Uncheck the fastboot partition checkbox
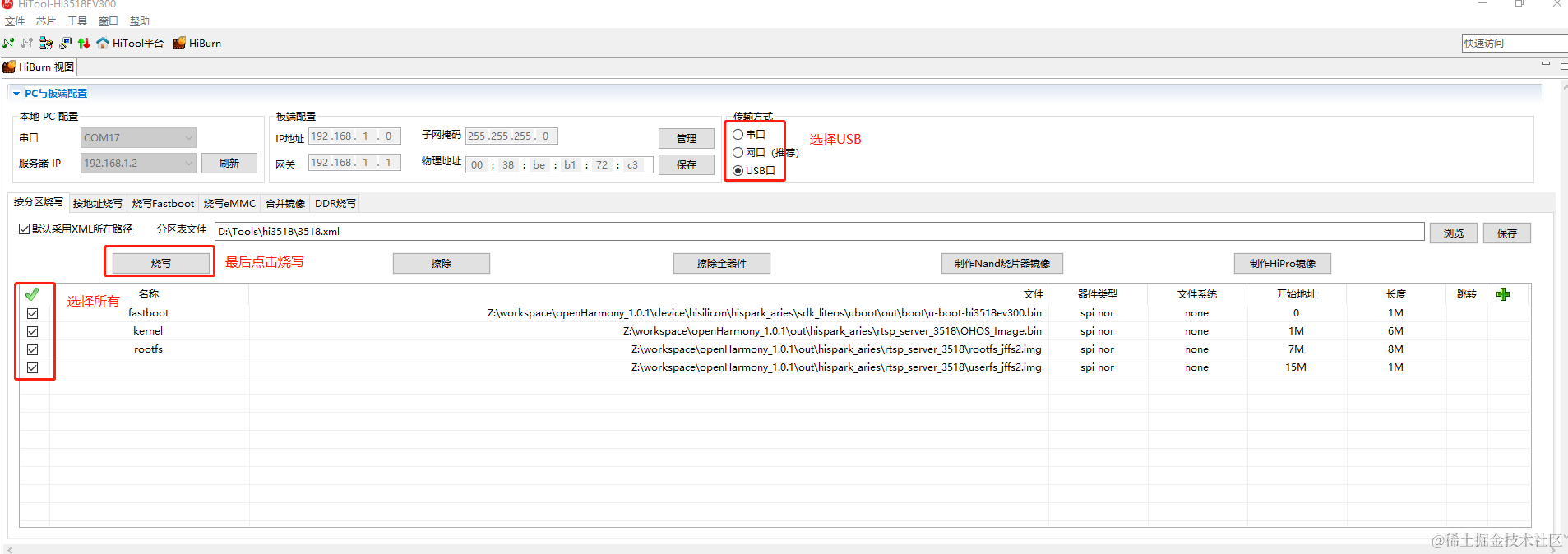 (32, 313)
